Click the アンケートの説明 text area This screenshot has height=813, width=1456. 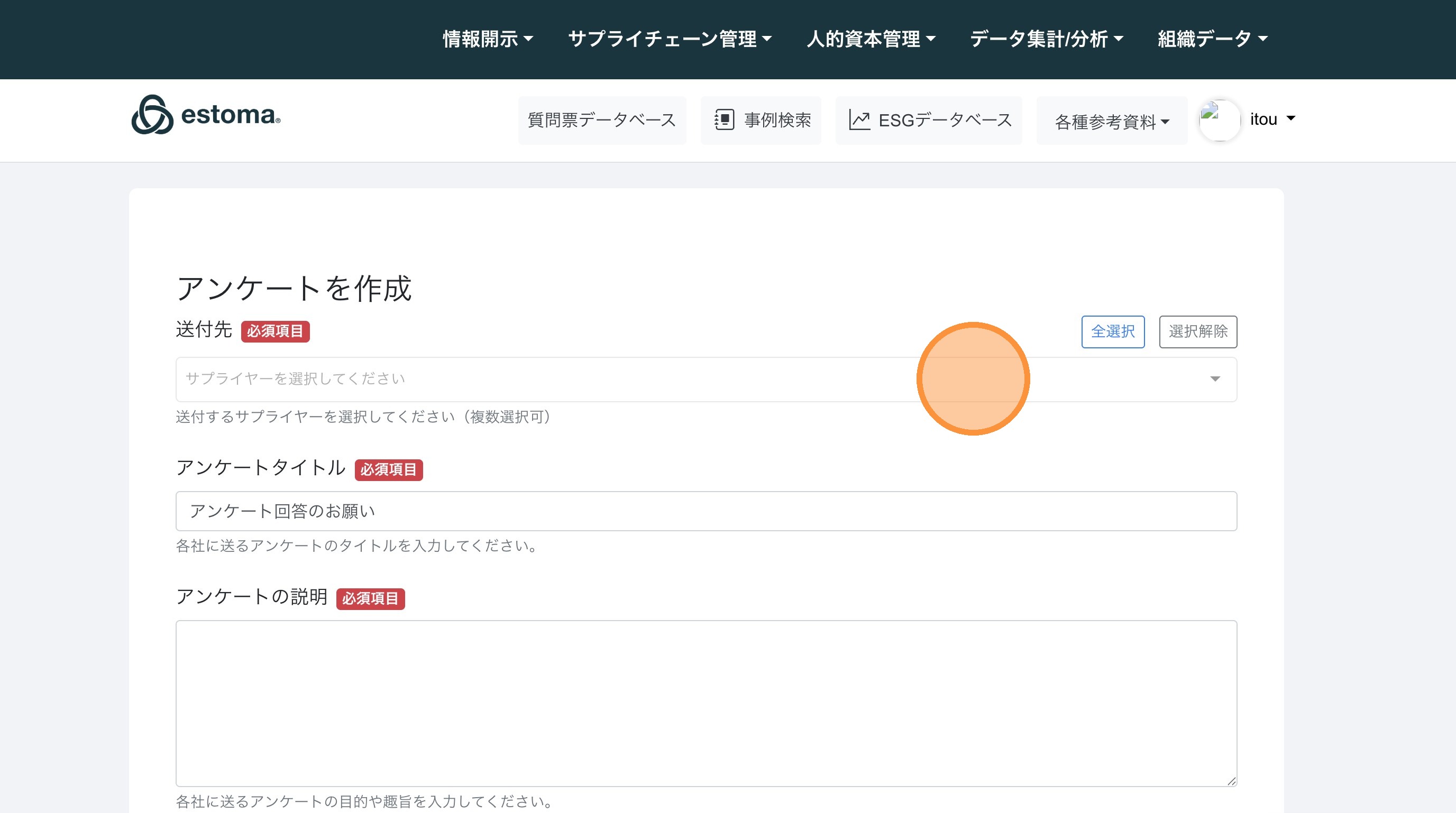(706, 703)
